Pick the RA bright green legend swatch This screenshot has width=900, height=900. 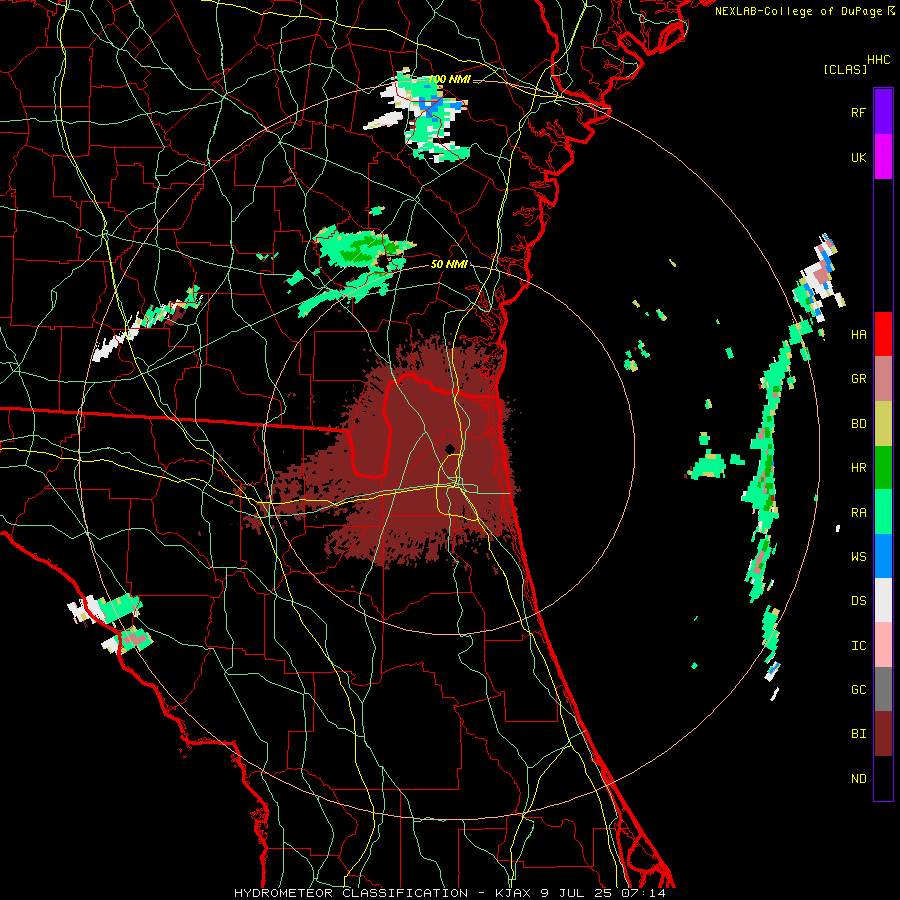[883, 512]
